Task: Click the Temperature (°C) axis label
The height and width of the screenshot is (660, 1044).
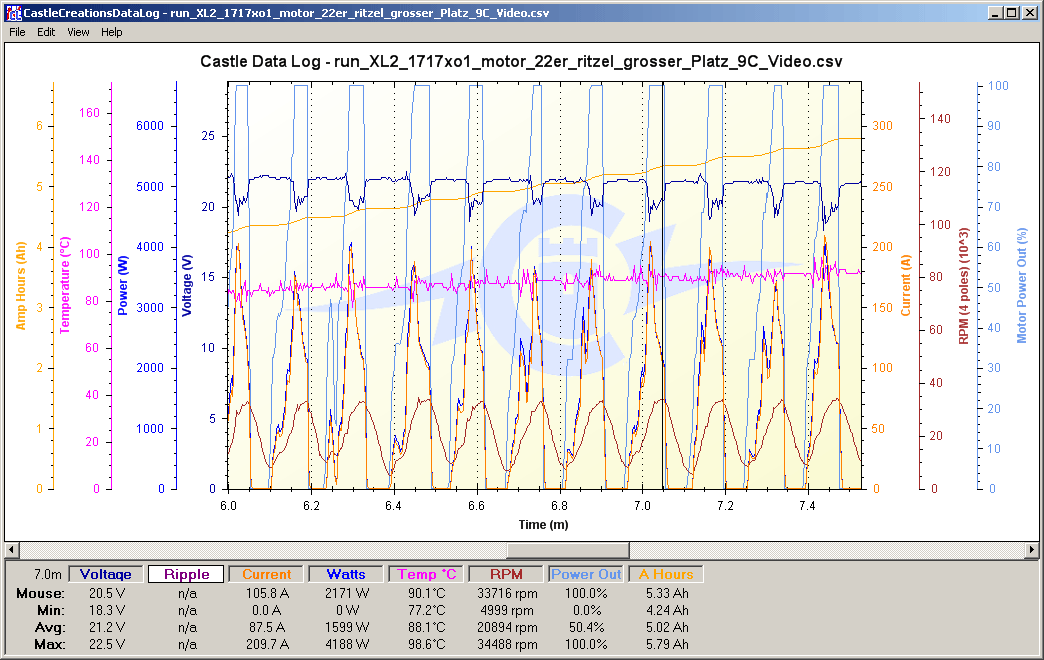Action: click(x=65, y=285)
